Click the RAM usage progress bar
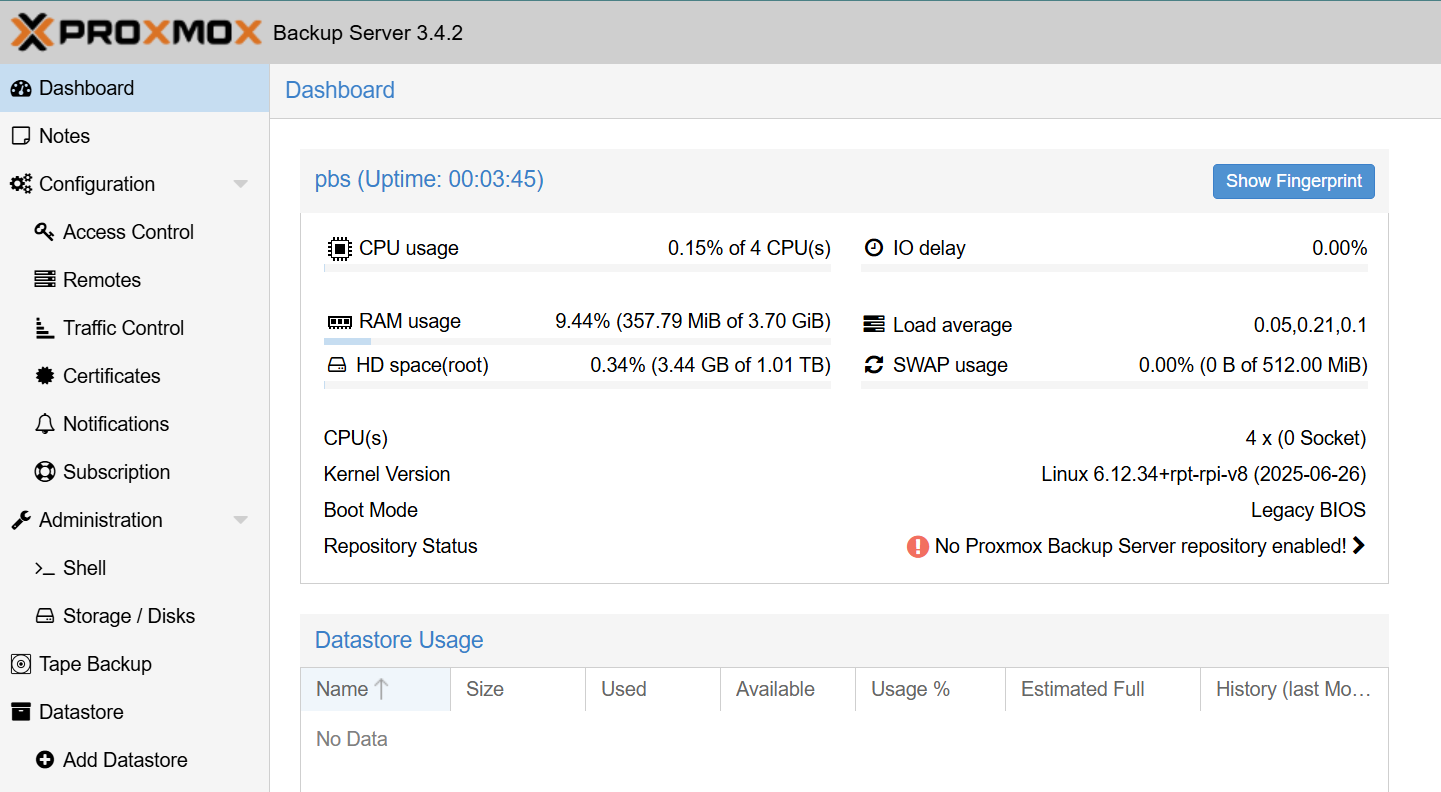 pos(577,342)
